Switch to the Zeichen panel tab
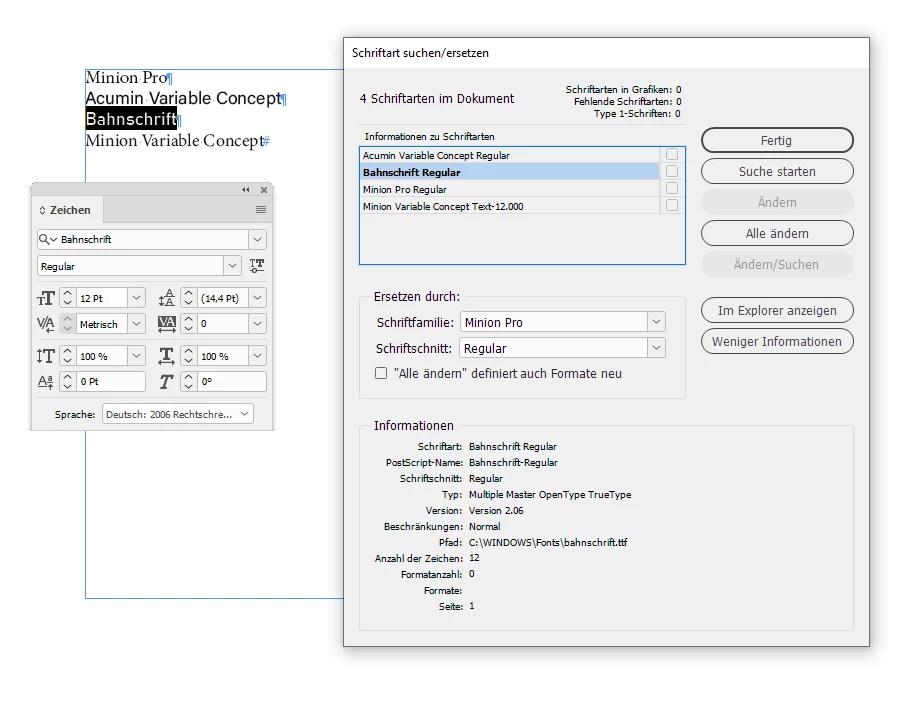Screen dimensions: 904x702 (x=67, y=210)
